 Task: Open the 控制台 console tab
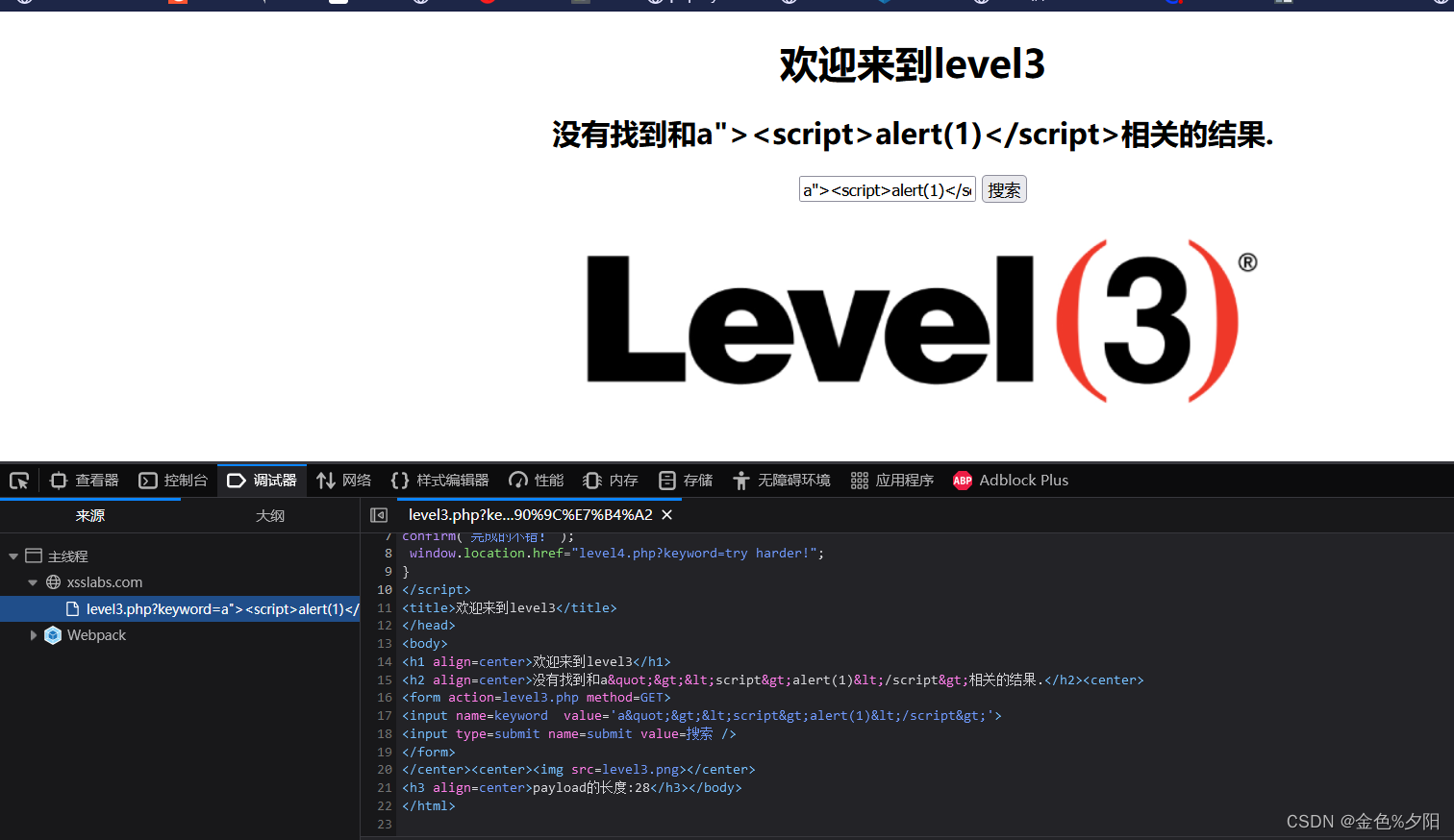(173, 481)
